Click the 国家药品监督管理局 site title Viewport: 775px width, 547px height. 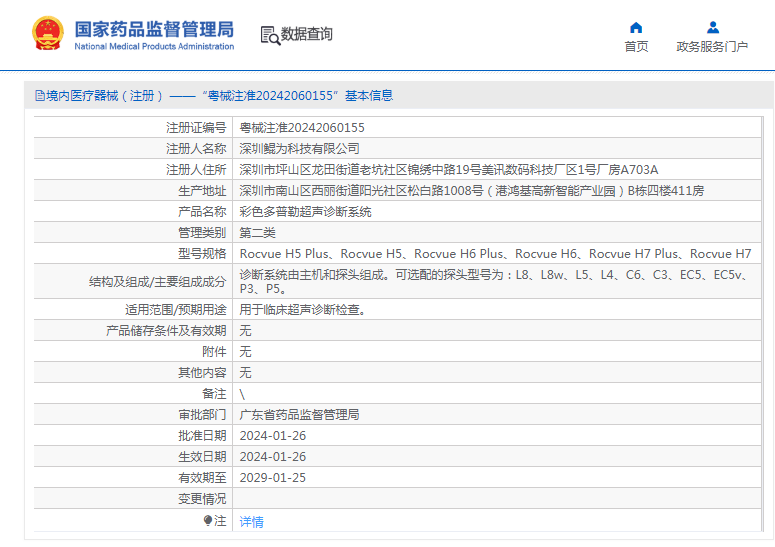[x=154, y=28]
